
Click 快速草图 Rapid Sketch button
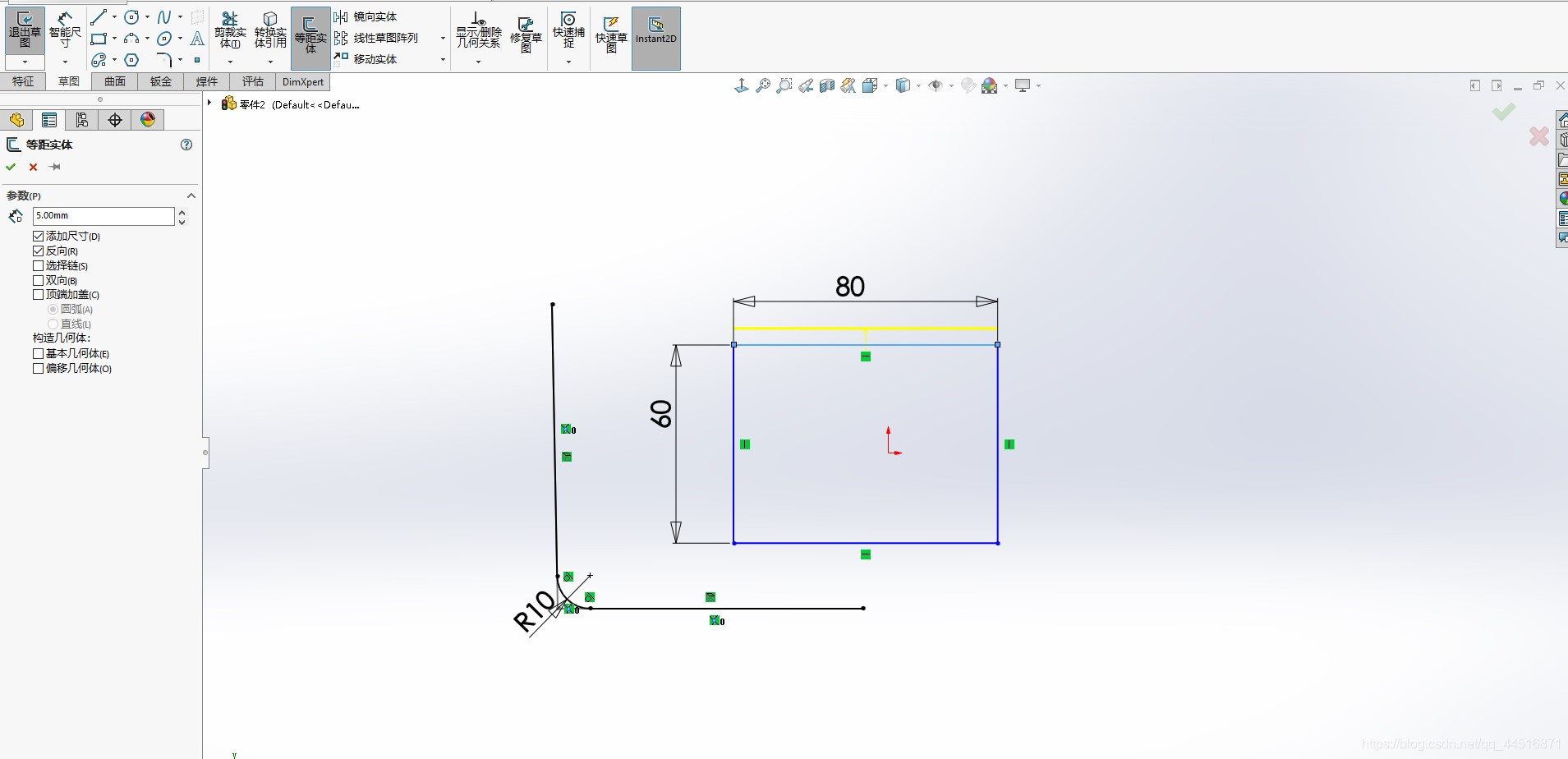click(x=611, y=34)
